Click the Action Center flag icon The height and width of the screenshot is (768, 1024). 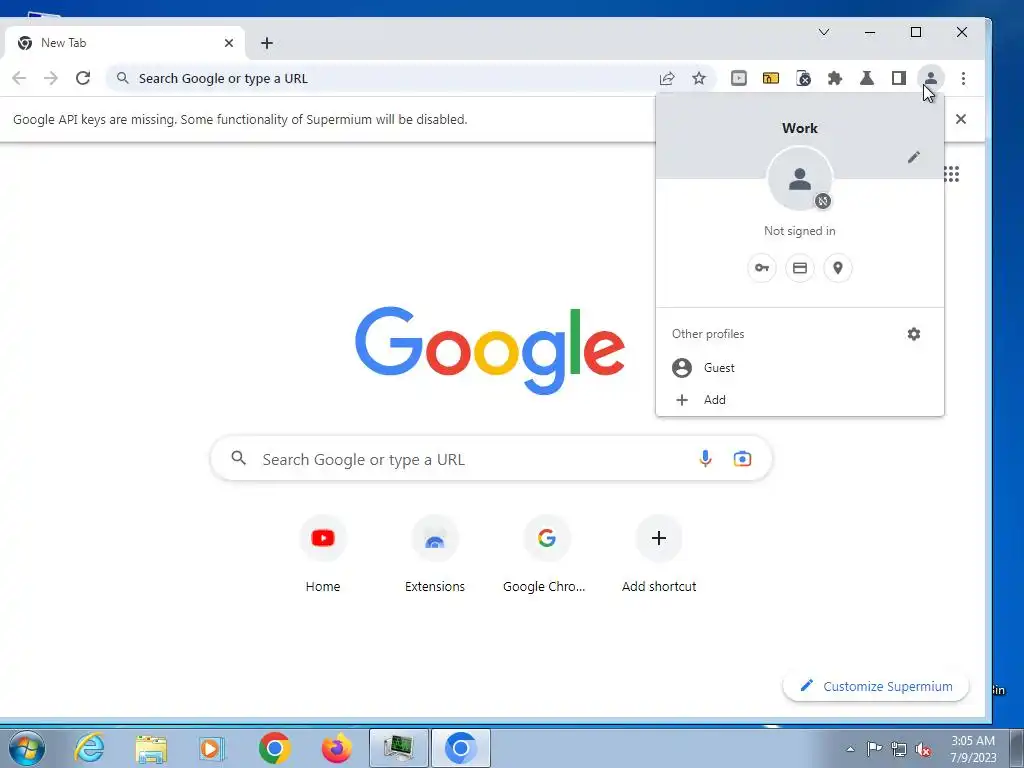pyautogui.click(x=874, y=748)
